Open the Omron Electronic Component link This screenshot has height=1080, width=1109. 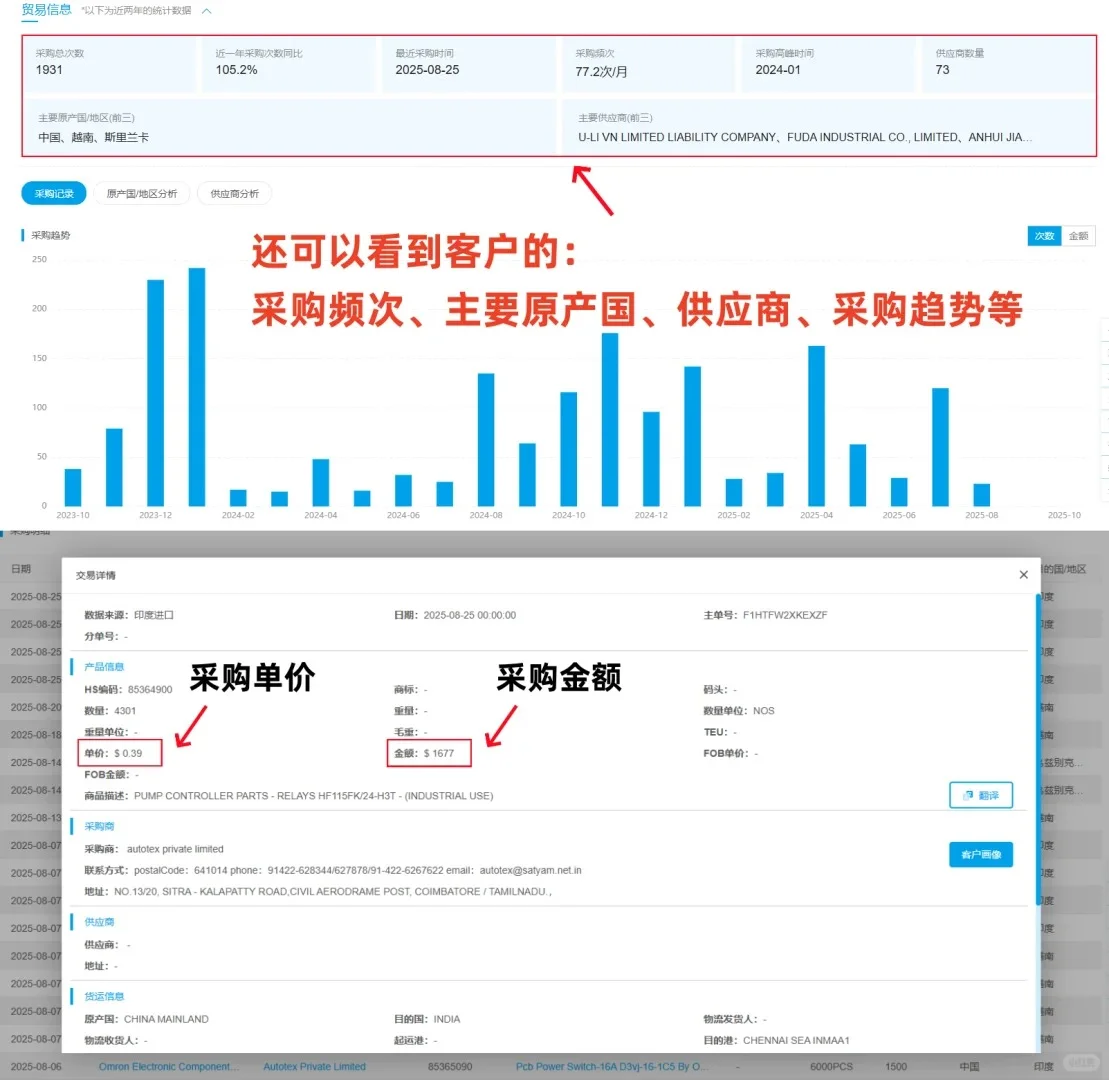[x=169, y=1067]
